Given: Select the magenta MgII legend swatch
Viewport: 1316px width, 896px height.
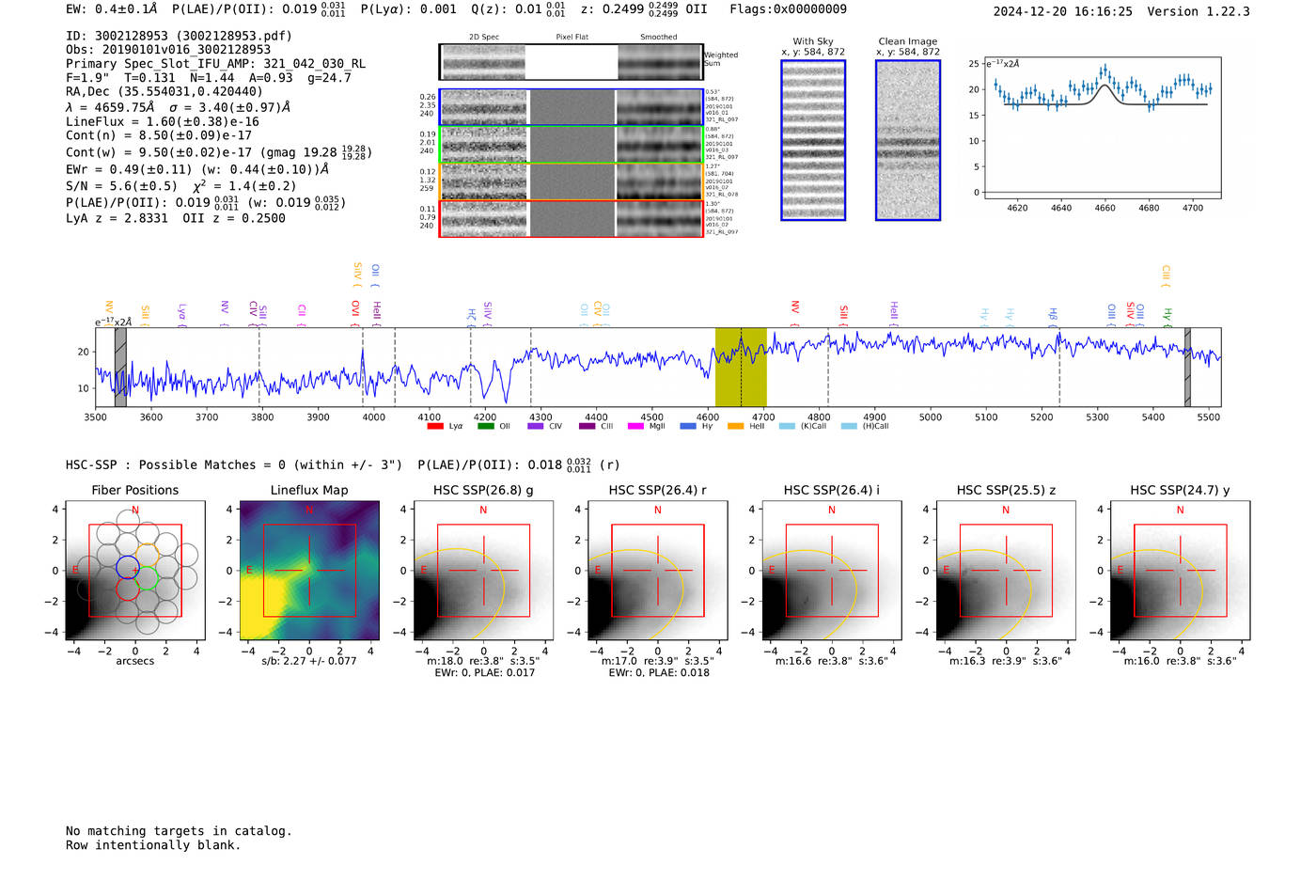Looking at the screenshot, I should click(x=635, y=427).
